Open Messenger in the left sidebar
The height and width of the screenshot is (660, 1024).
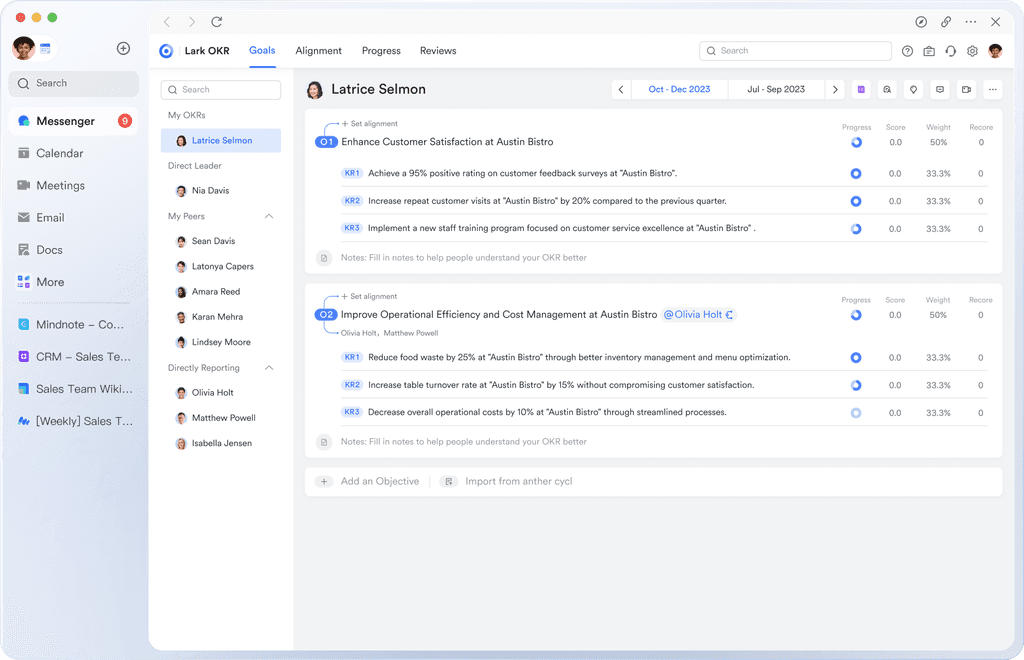pos(73,121)
